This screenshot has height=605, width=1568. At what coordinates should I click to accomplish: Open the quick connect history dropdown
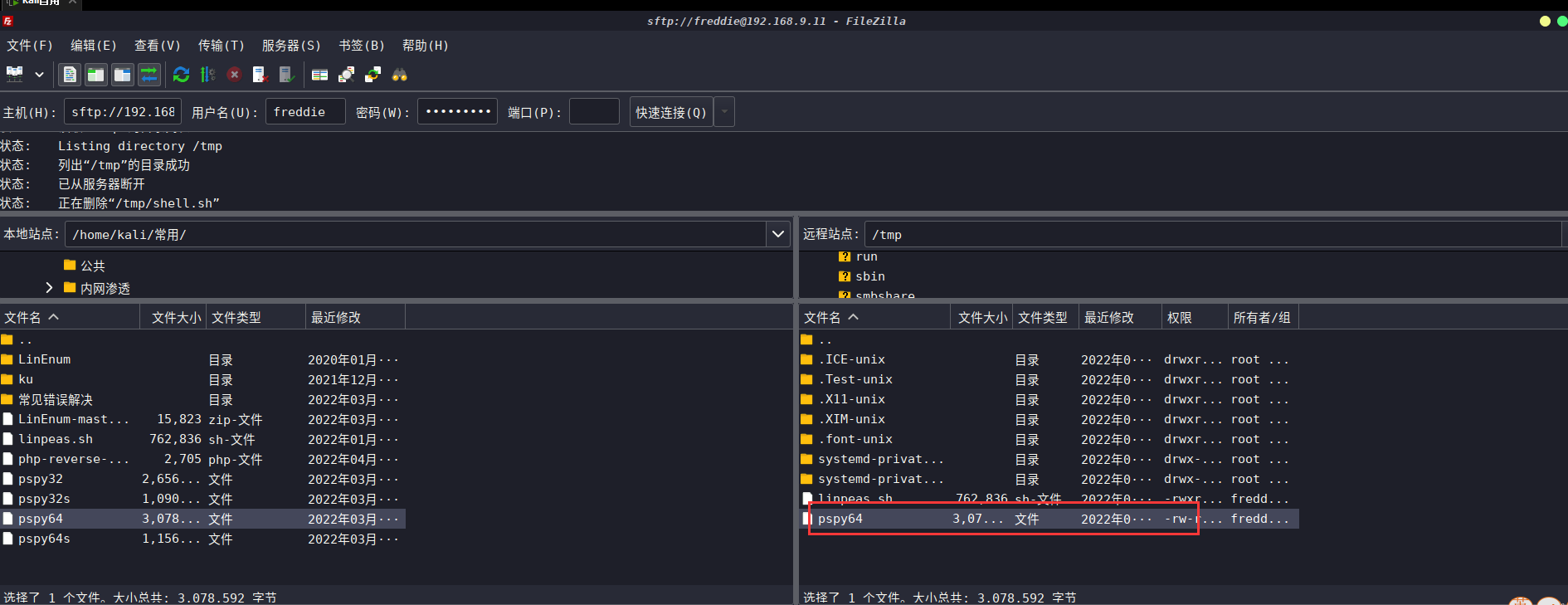[724, 112]
